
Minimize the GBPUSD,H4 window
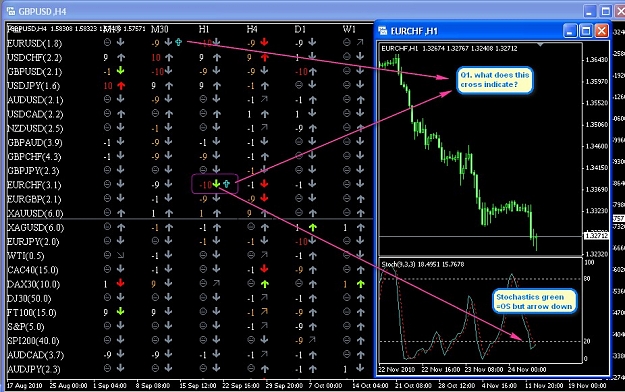pos(590,11)
